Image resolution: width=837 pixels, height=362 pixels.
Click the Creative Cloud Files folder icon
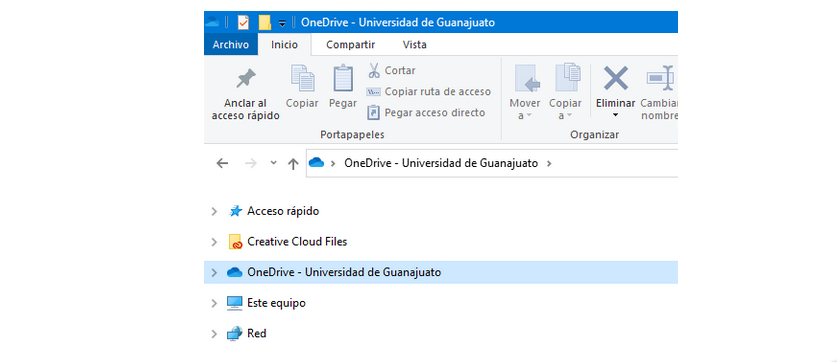(x=235, y=242)
